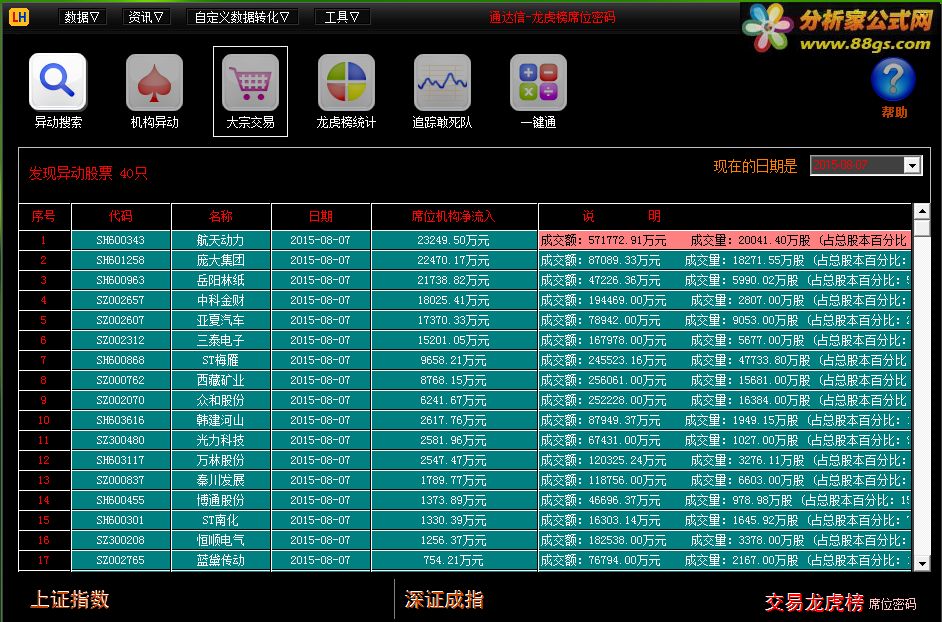Select stock code SH603117
The image size is (942, 622).
[x=121, y=460]
